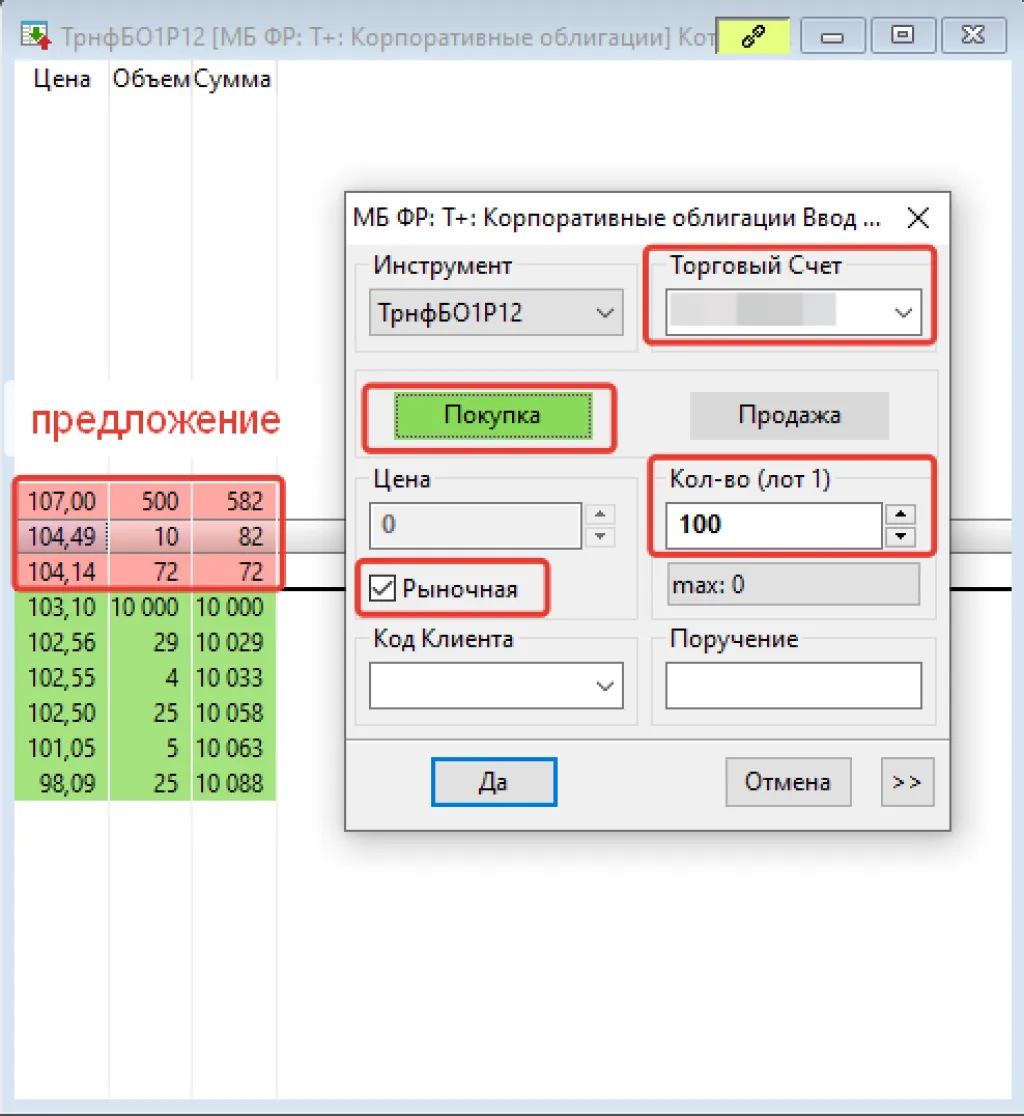1024x1116 pixels.
Task: Click the yellow chain link icon
Action: click(x=754, y=37)
